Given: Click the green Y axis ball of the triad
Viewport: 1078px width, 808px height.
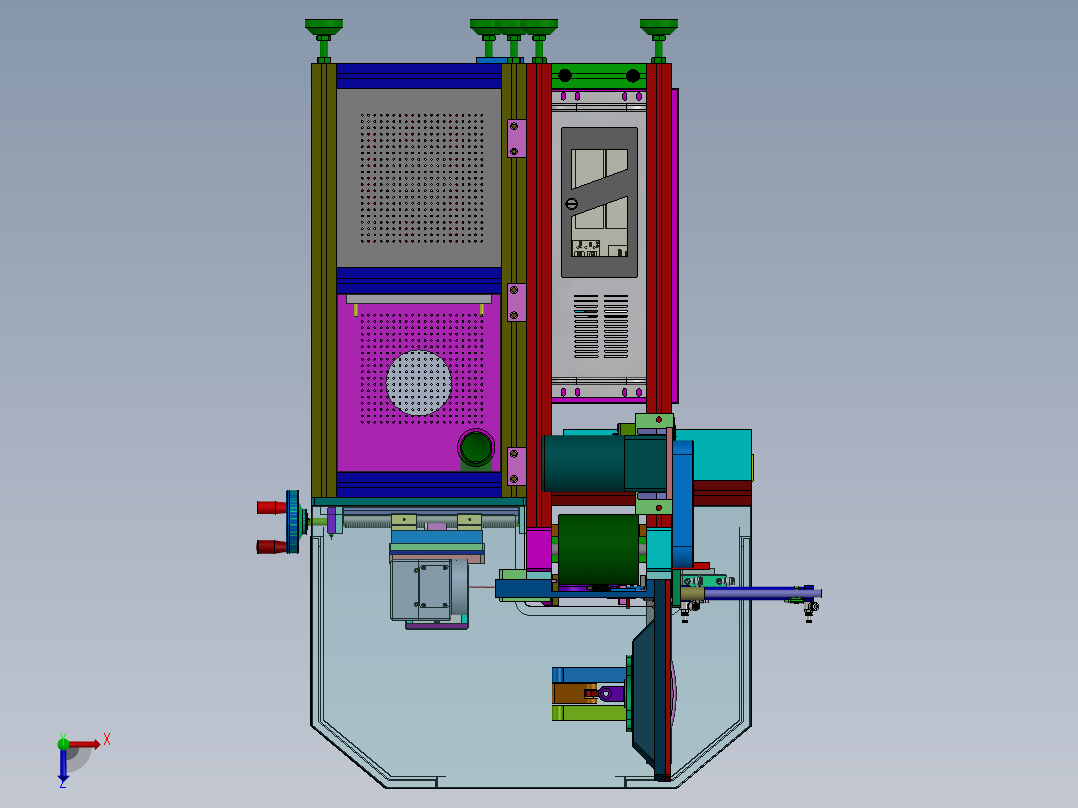Looking at the screenshot, I should [x=63, y=743].
